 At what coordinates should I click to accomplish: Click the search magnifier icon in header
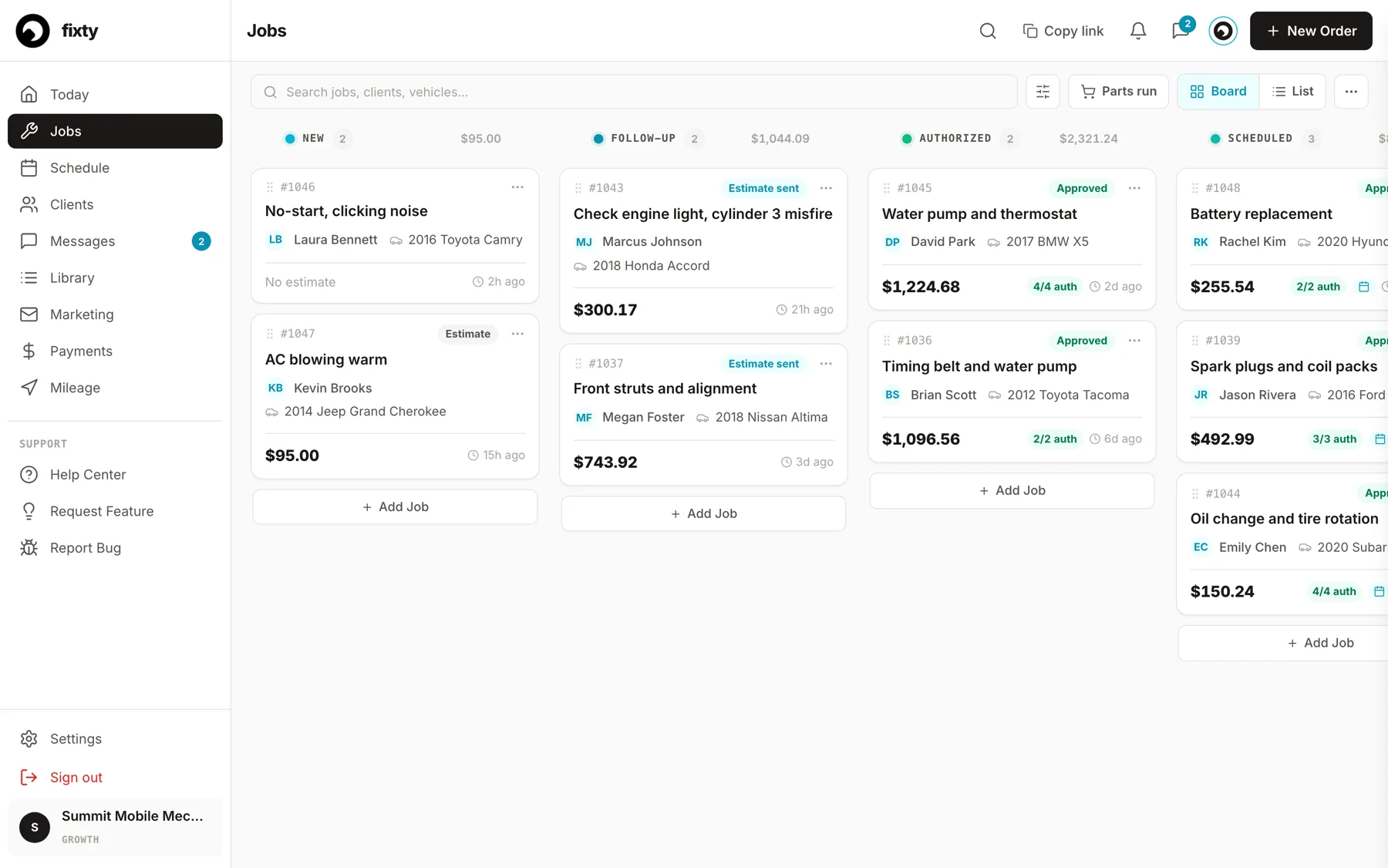pyautogui.click(x=988, y=31)
